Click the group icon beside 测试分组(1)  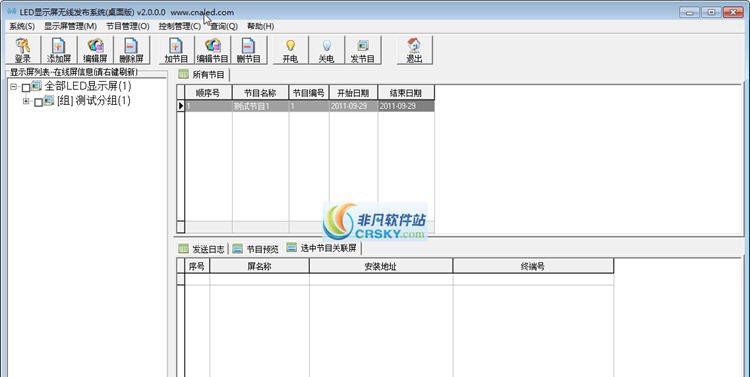point(49,100)
